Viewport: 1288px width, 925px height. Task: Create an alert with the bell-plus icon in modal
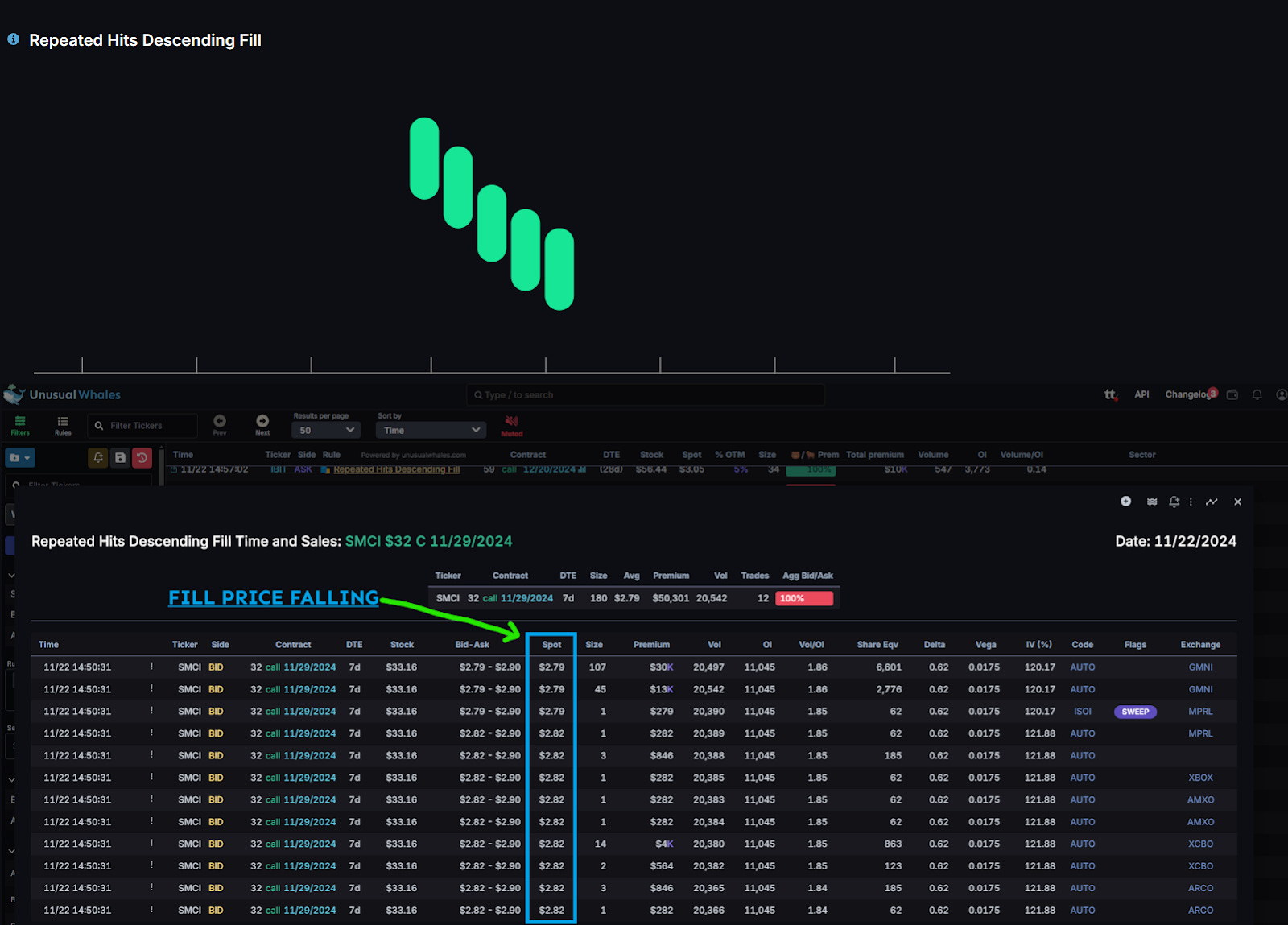pos(1174,501)
